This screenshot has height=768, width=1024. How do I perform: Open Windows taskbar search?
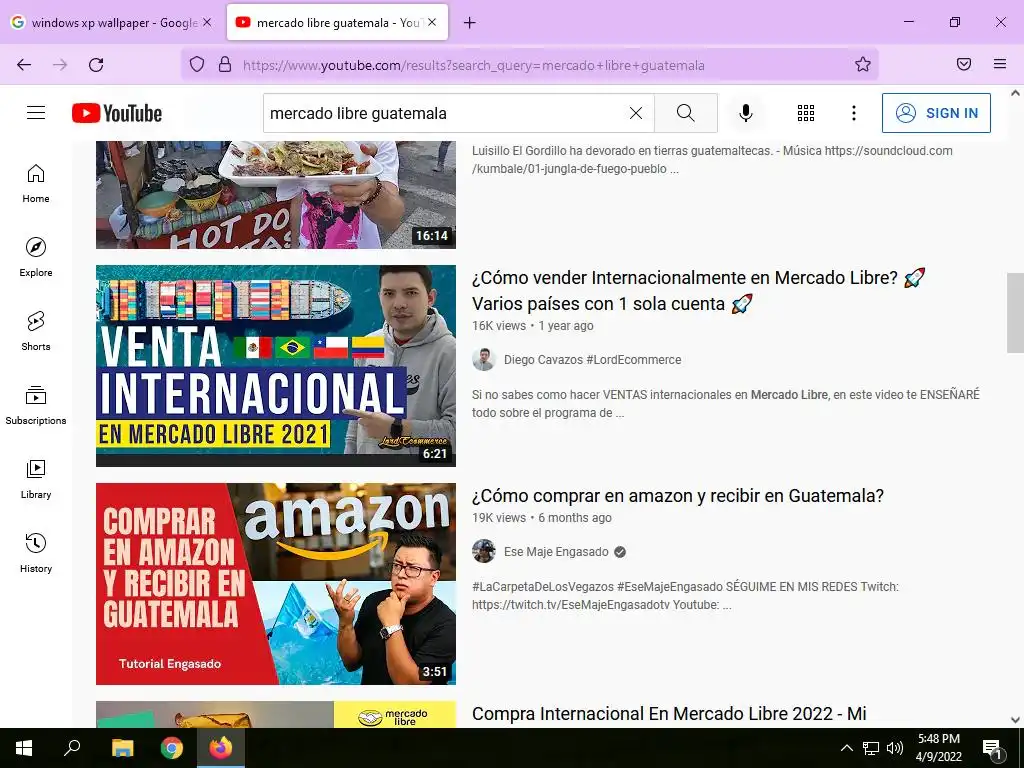point(72,748)
